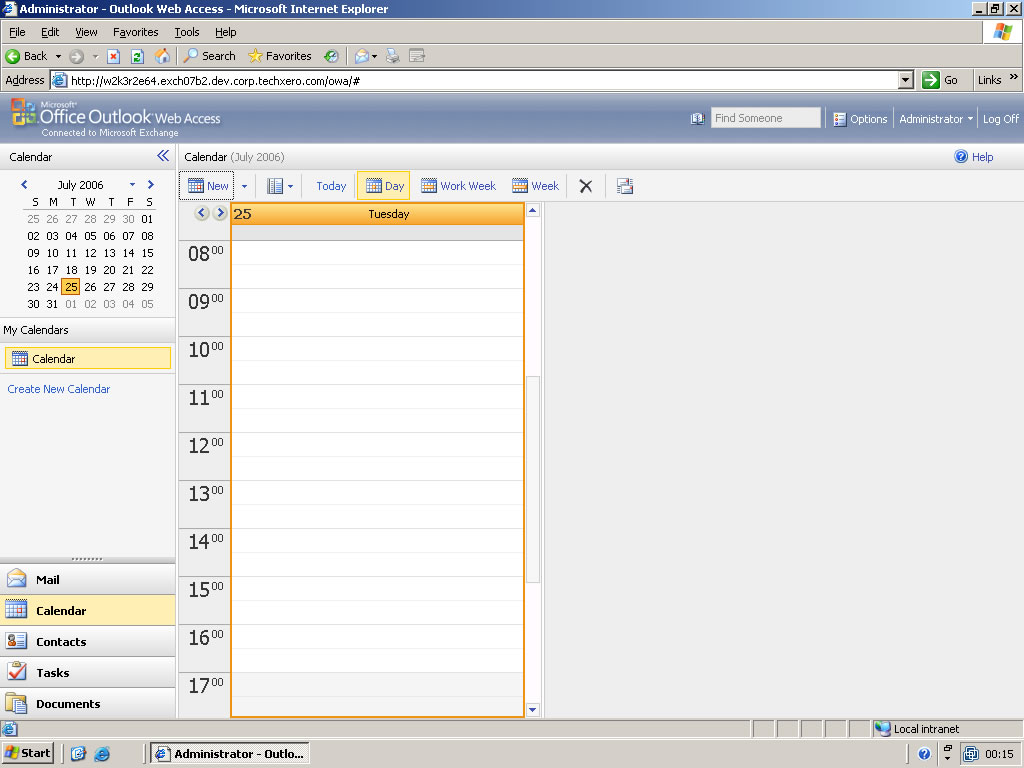Screen dimensions: 1024x768
Task: Switch to Work Week view
Action: coord(458,186)
